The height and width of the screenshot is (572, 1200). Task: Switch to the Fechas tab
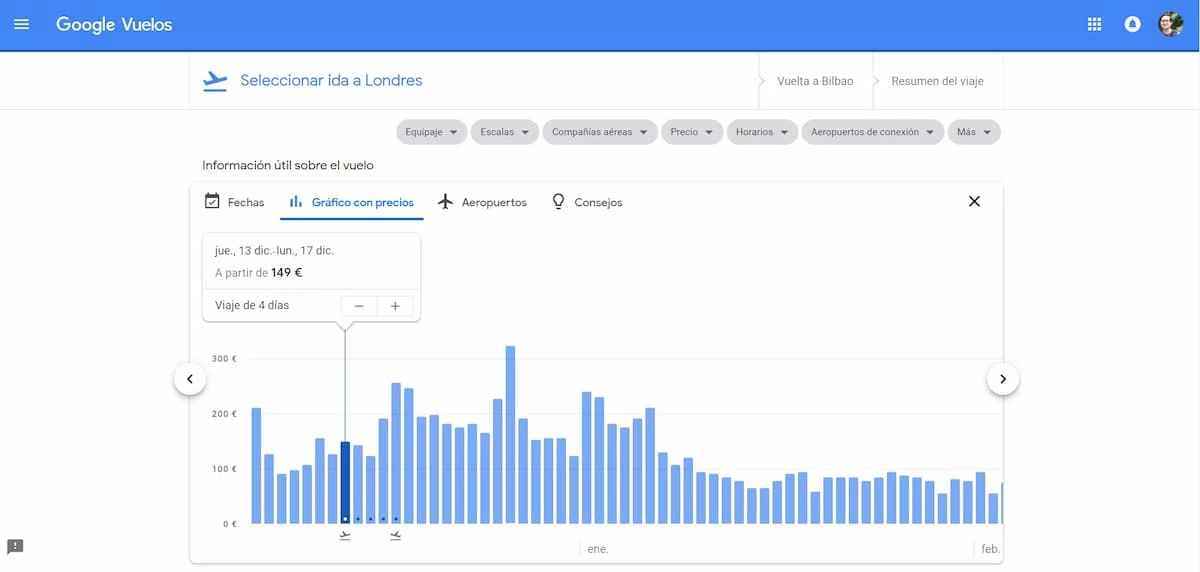point(234,202)
